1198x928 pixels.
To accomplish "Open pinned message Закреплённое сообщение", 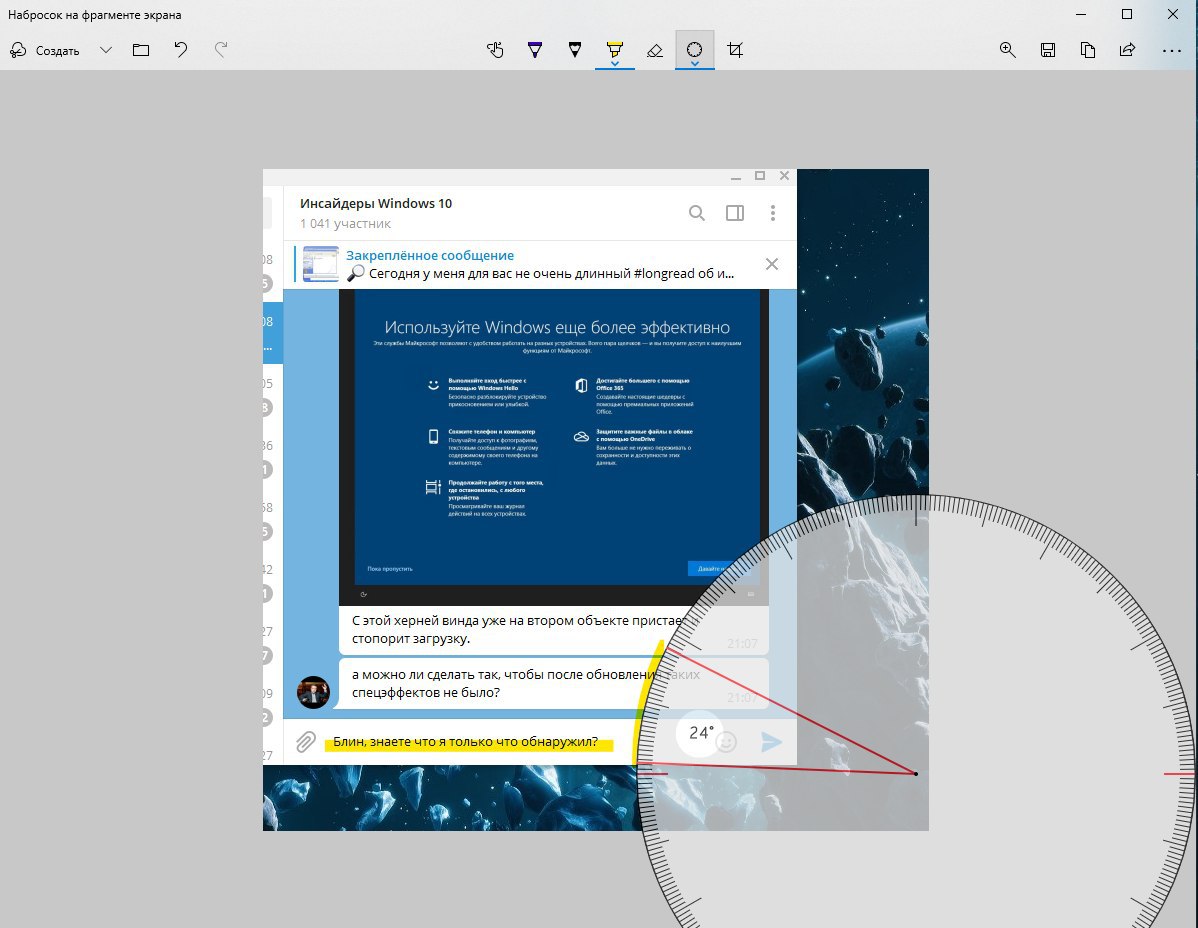I will tap(430, 255).
